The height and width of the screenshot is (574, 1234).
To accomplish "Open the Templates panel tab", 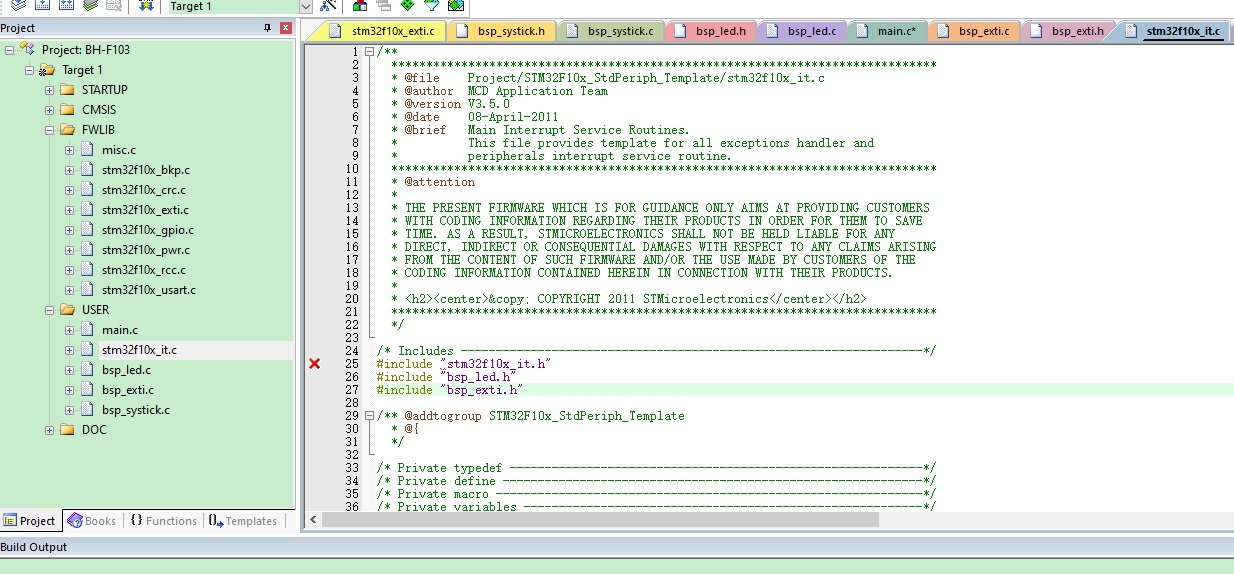I will (243, 521).
